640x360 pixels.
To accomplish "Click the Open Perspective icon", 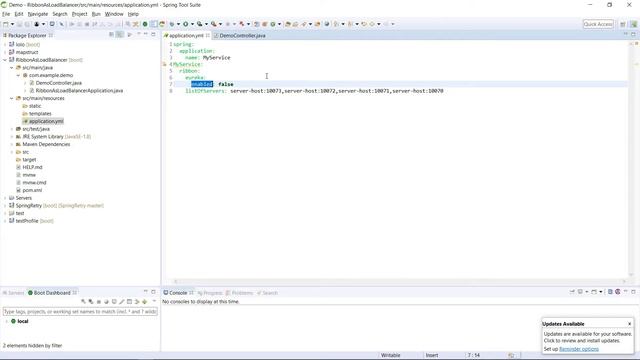I will pyautogui.click(x=623, y=24).
